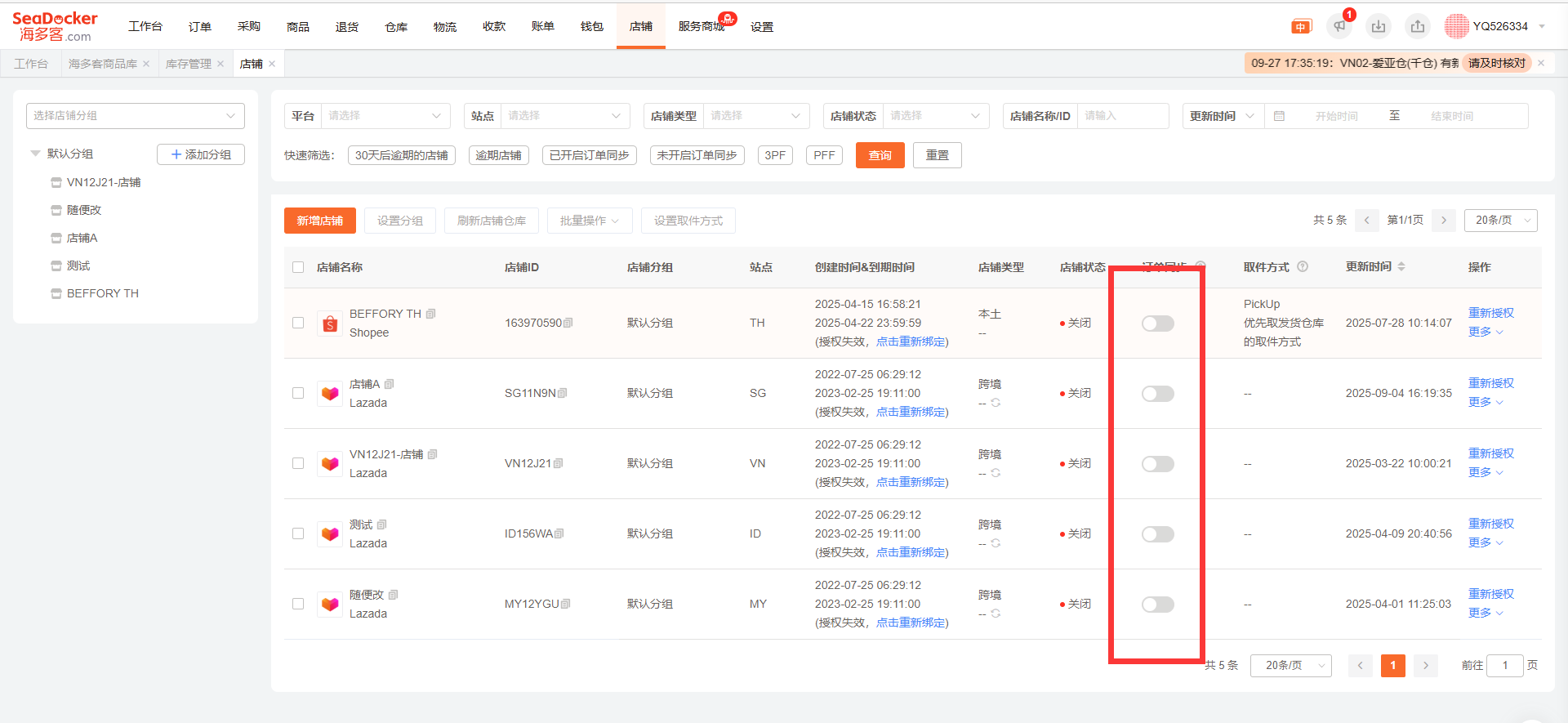Open the download icon in top bar
Screen dimensions: 1568x723
point(1379,26)
